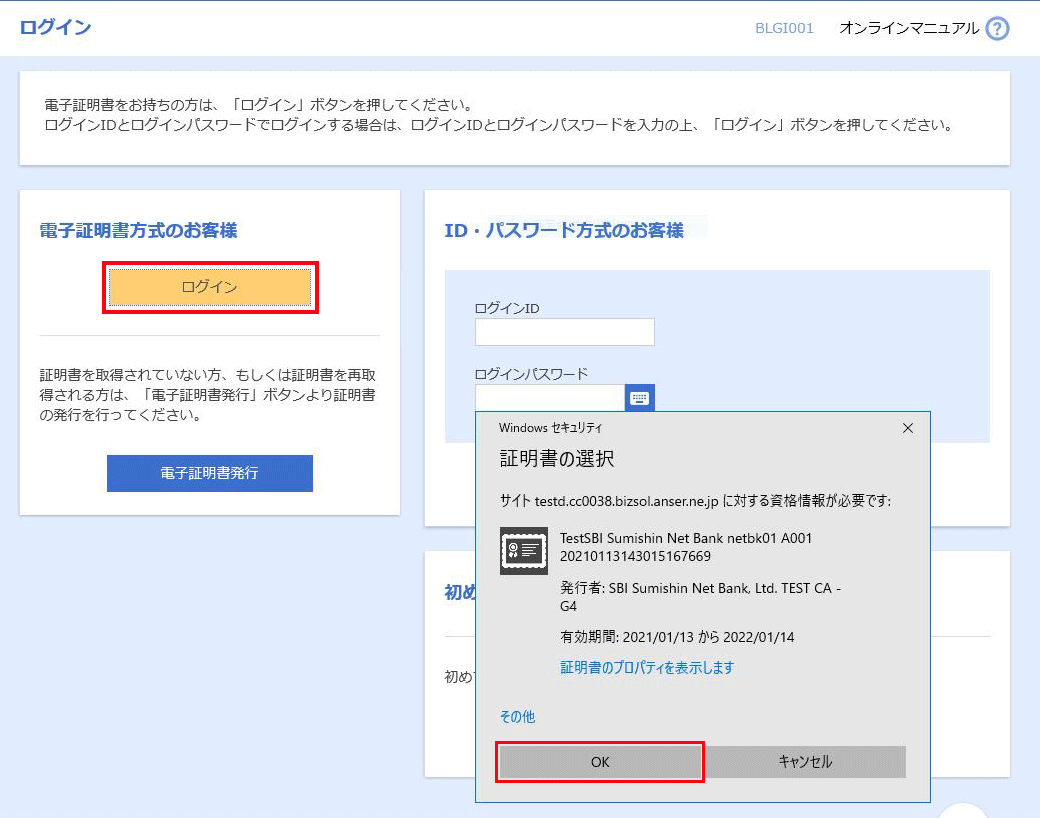The width and height of the screenshot is (1040, 818).
Task: Select the certificate icon in the dialog
Action: click(x=523, y=551)
